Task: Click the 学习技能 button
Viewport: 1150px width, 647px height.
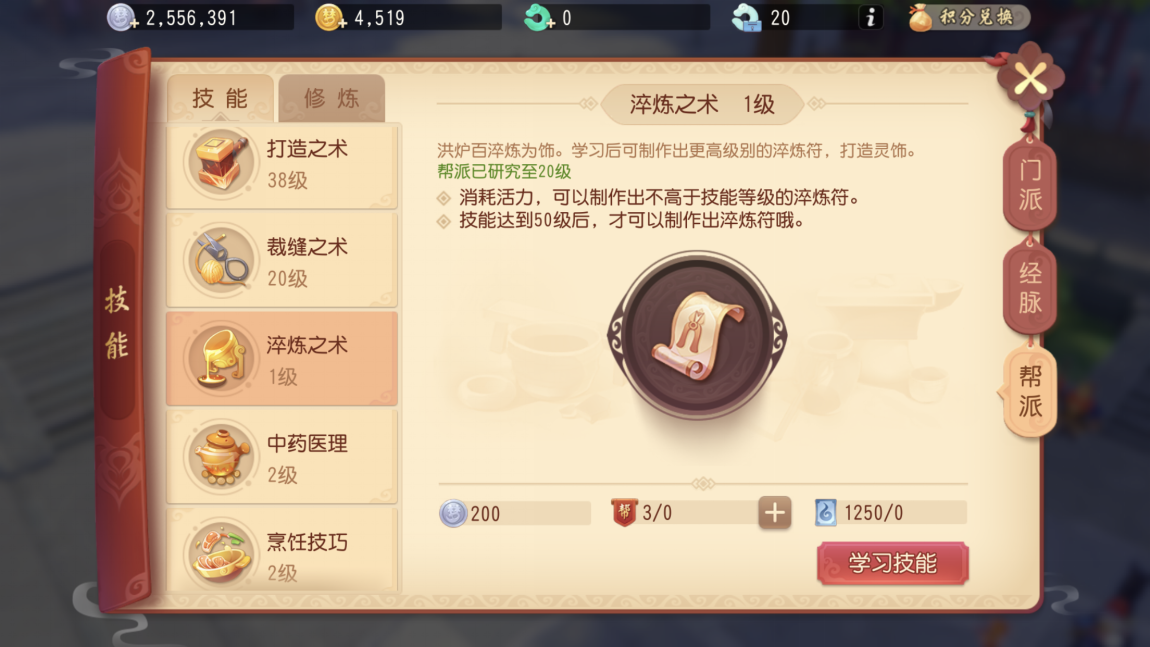Action: (893, 563)
